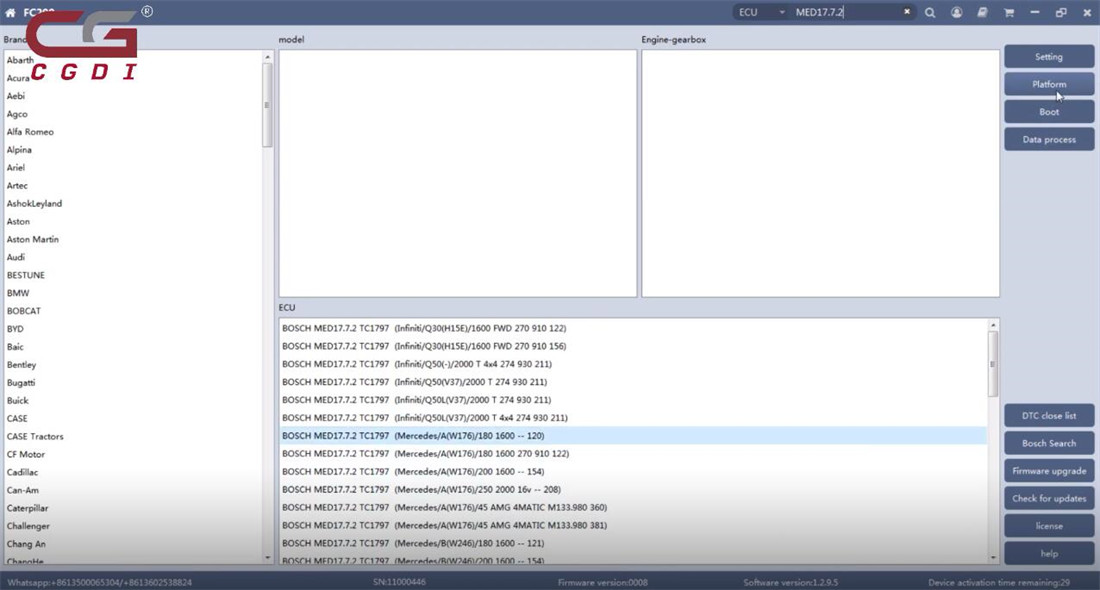Image resolution: width=1100 pixels, height=590 pixels.
Task: Select ECU Mercedes A(W176) 250 2000 16v -- 208
Action: 633,489
